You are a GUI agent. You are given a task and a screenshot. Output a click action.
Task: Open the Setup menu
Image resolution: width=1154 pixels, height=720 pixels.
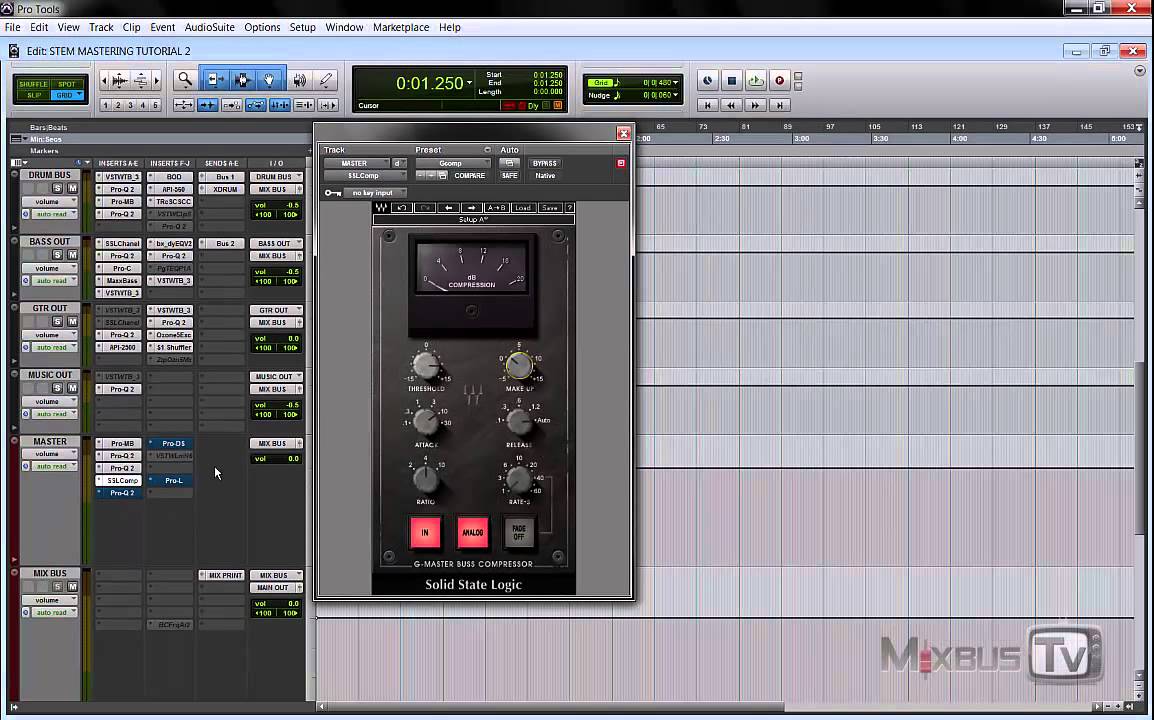pos(302,27)
